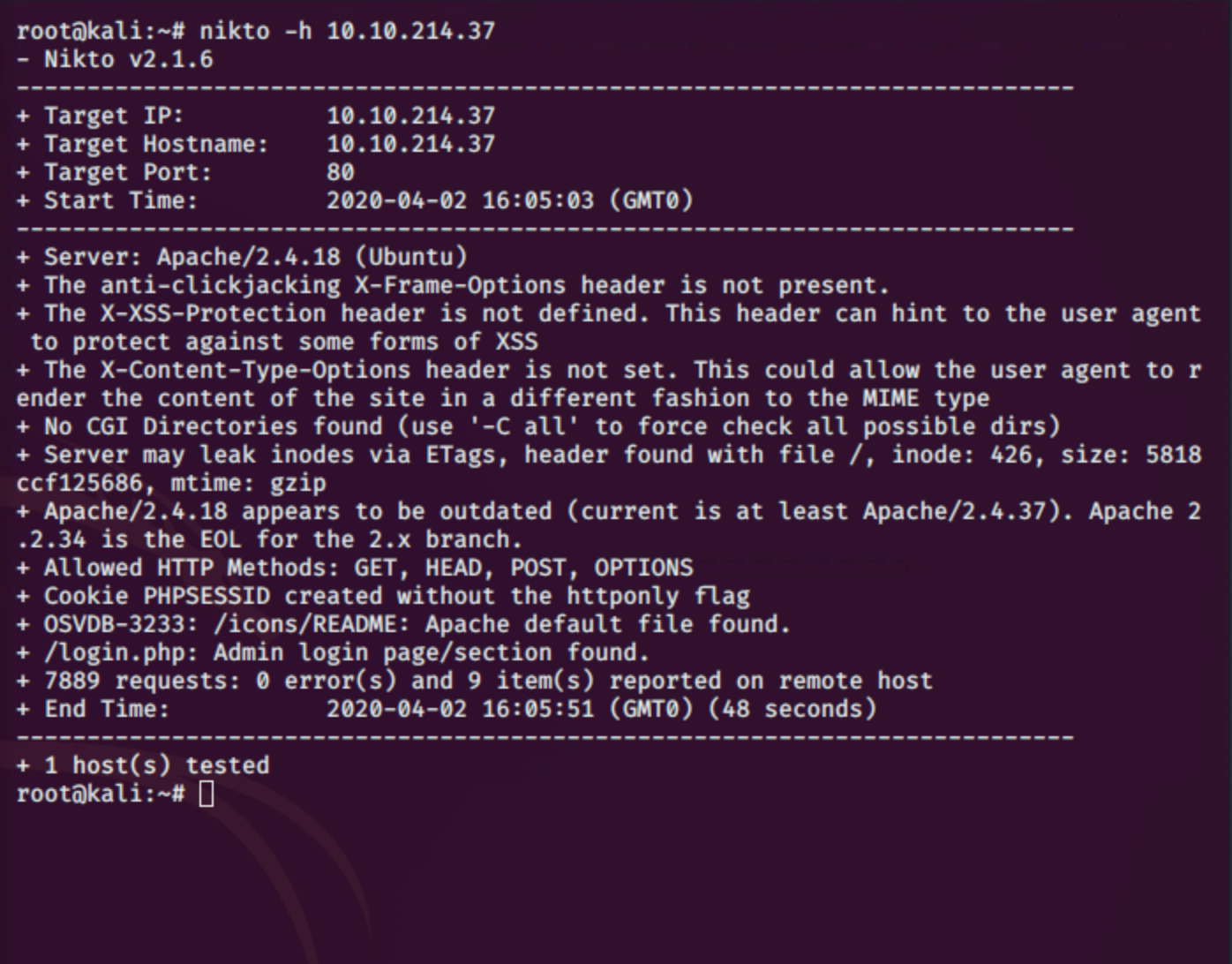Select the 'Nikto v2.1.6' version line
Image resolution: width=1232 pixels, height=964 pixels.
click(128, 59)
